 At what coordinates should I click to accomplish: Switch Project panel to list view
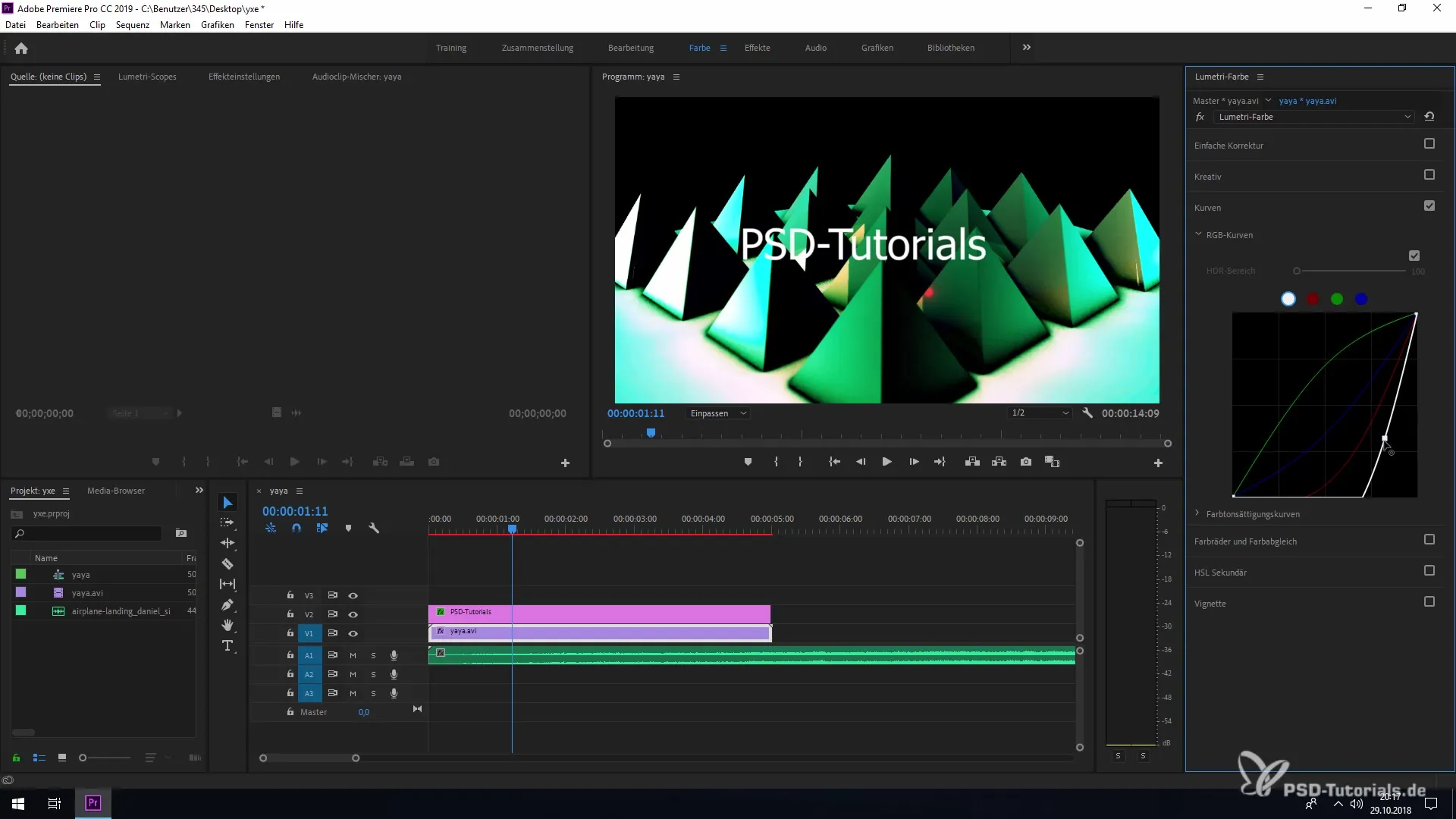[39, 758]
